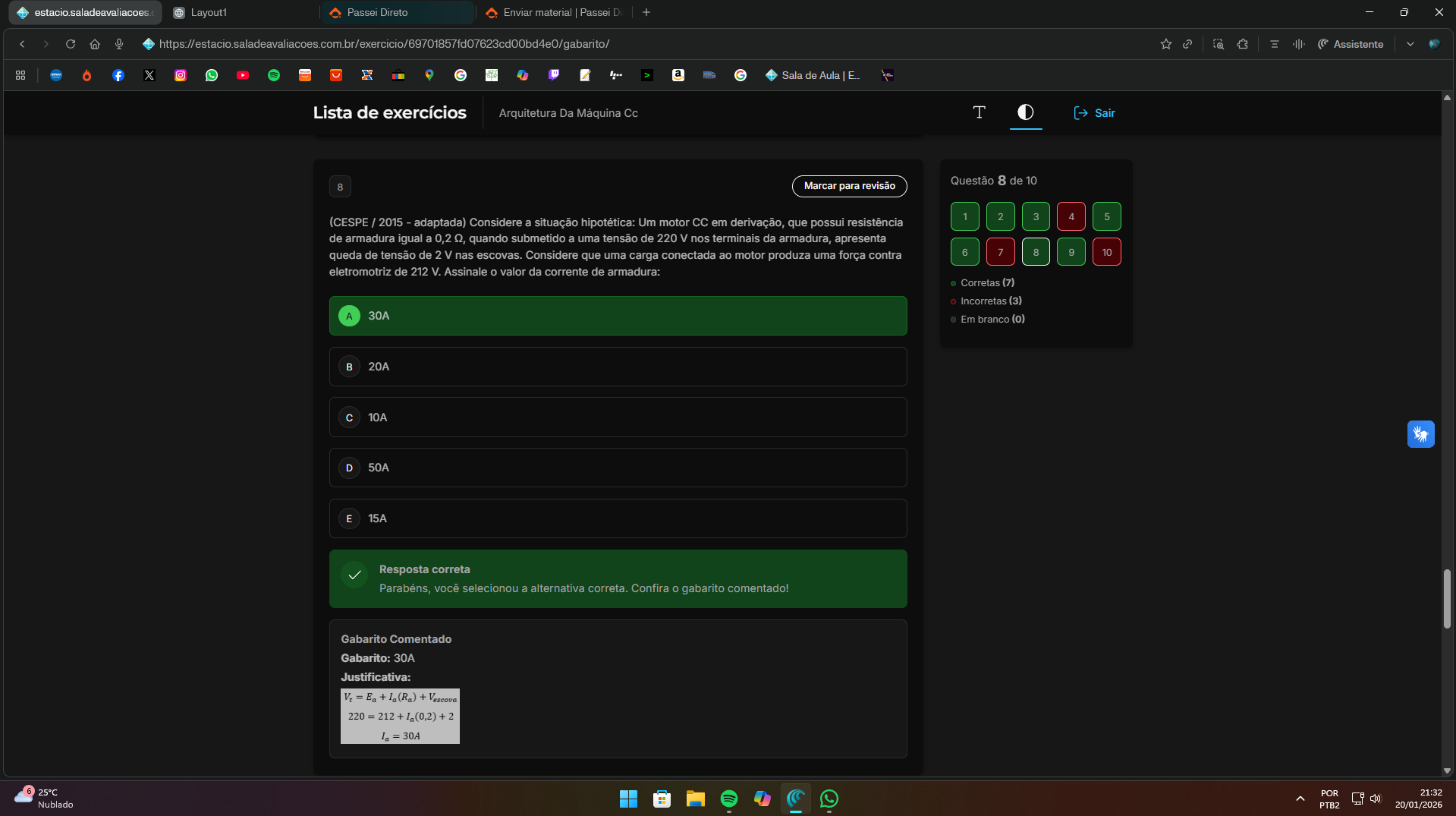This screenshot has height=816, width=1456.
Task: Toggle the contrast theme icon
Action: coord(1025,112)
